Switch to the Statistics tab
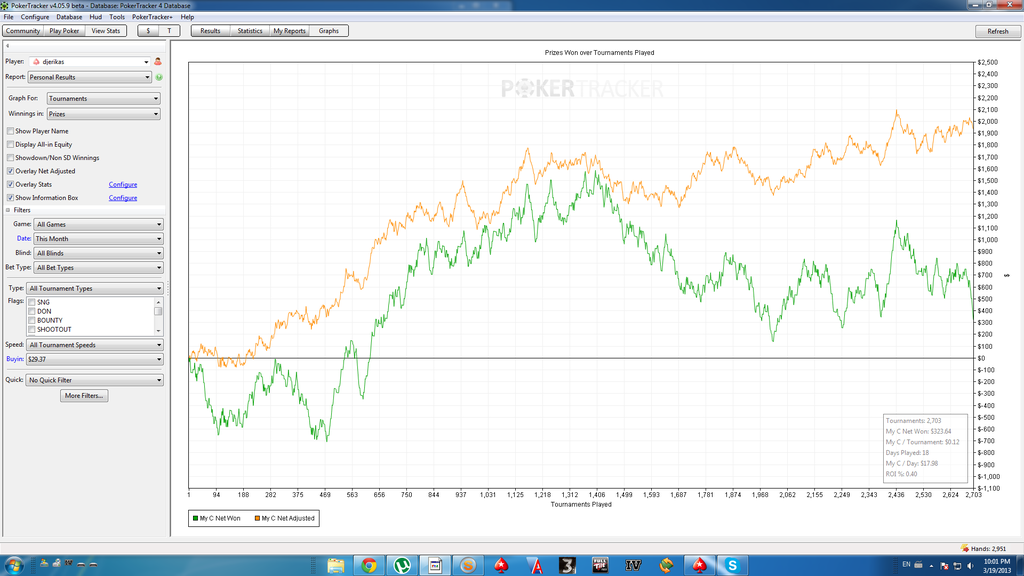The image size is (1024, 576). click(x=250, y=31)
